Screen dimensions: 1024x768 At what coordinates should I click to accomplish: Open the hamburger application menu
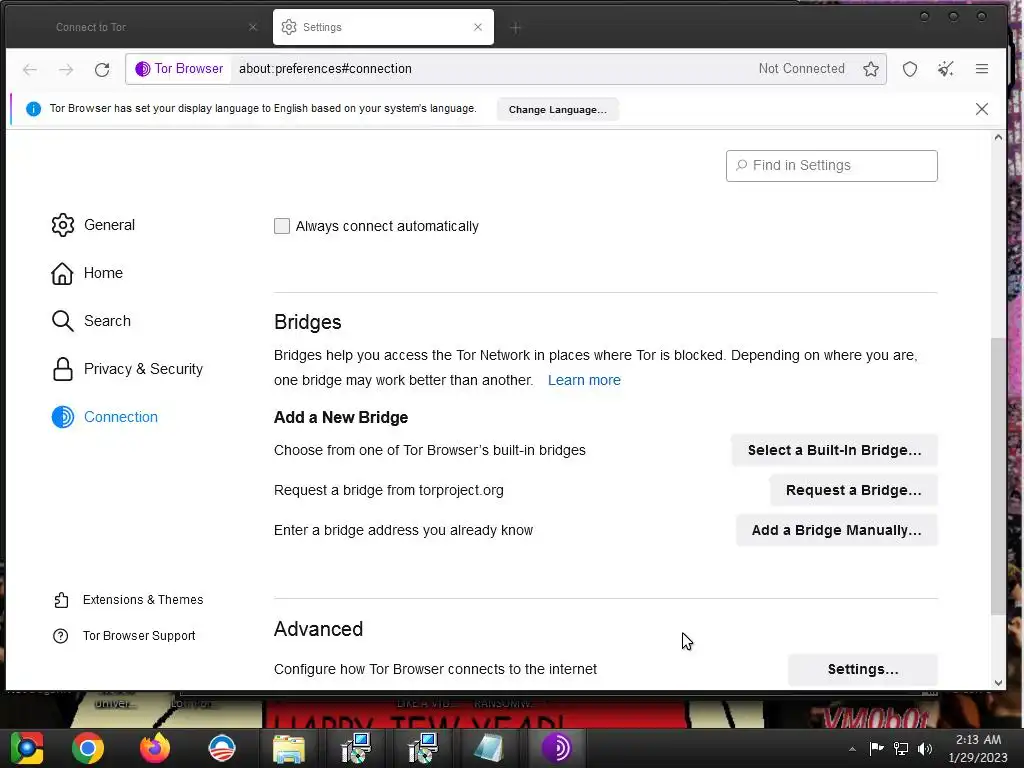982,69
